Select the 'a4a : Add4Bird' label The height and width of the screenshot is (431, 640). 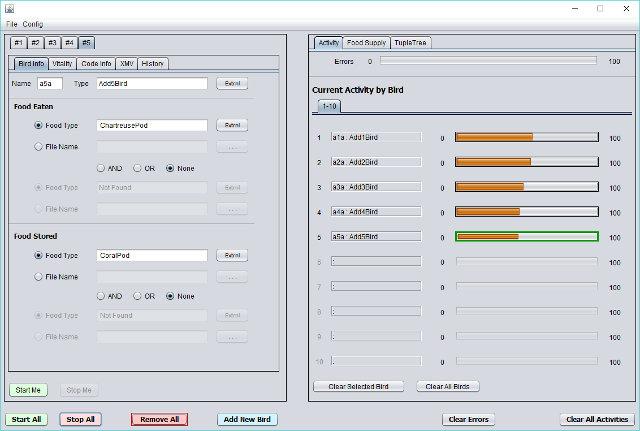pos(376,212)
